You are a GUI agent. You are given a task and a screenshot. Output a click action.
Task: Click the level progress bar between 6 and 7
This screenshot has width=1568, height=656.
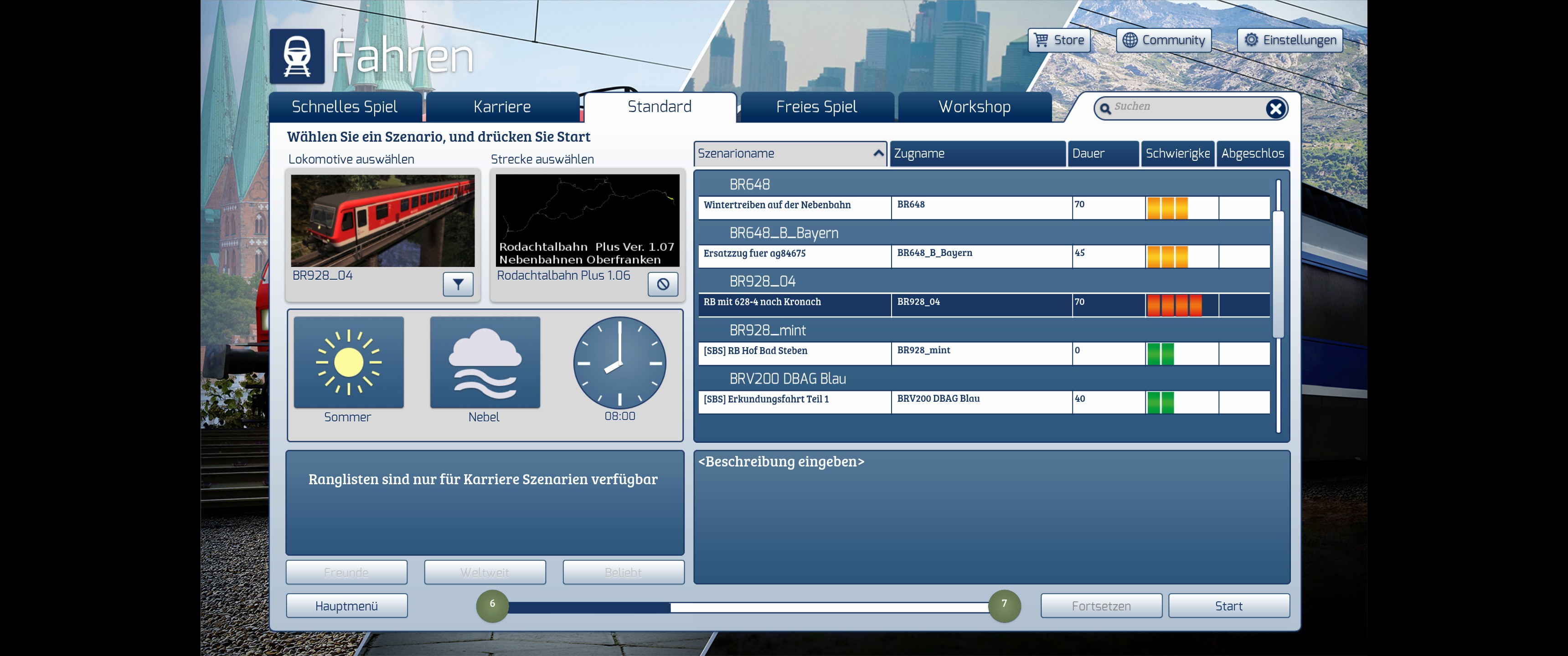pyautogui.click(x=749, y=607)
